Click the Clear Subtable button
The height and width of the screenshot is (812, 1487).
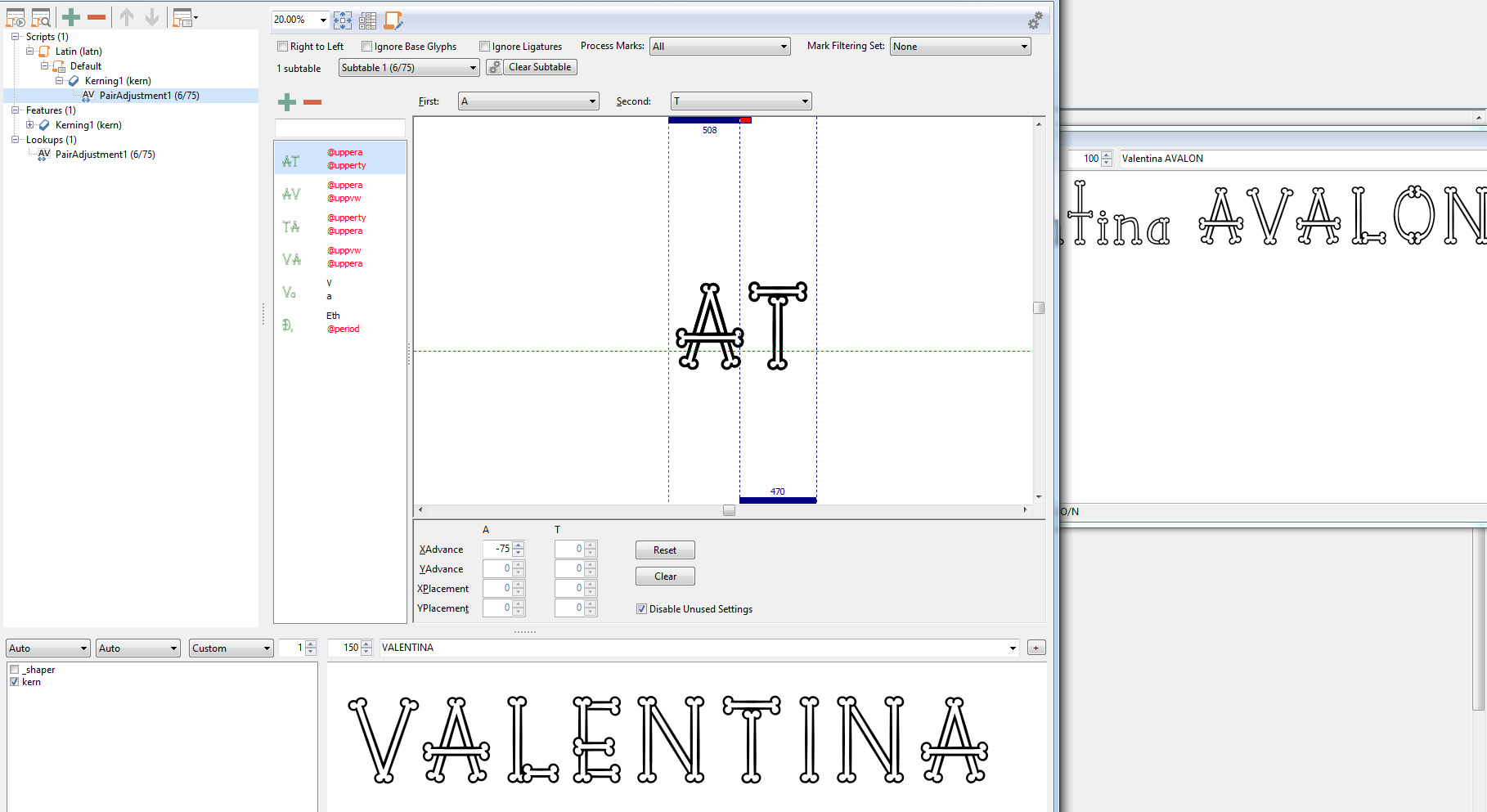pos(540,67)
